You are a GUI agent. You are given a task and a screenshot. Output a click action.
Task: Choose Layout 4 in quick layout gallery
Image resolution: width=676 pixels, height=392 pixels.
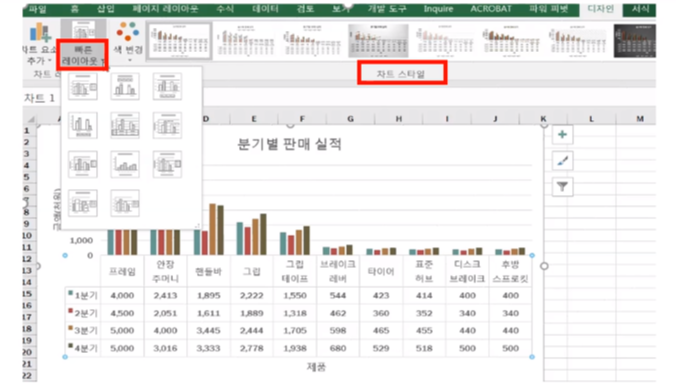click(x=82, y=125)
